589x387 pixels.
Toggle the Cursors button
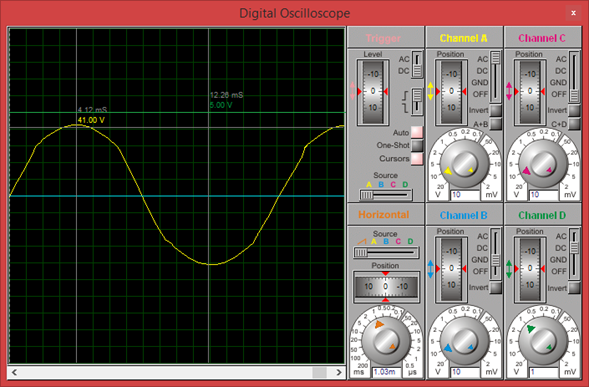pyautogui.click(x=417, y=159)
